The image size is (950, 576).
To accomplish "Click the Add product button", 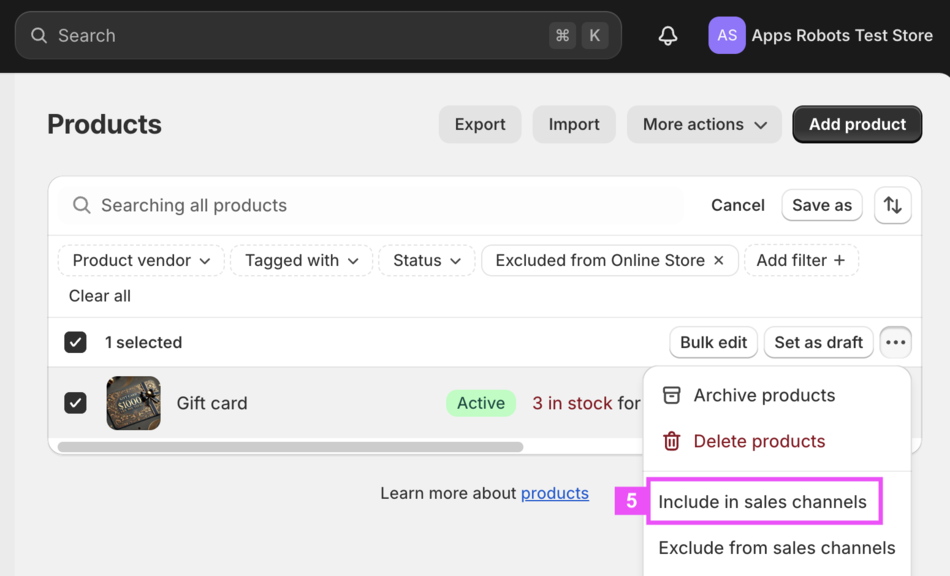I will 857,124.
